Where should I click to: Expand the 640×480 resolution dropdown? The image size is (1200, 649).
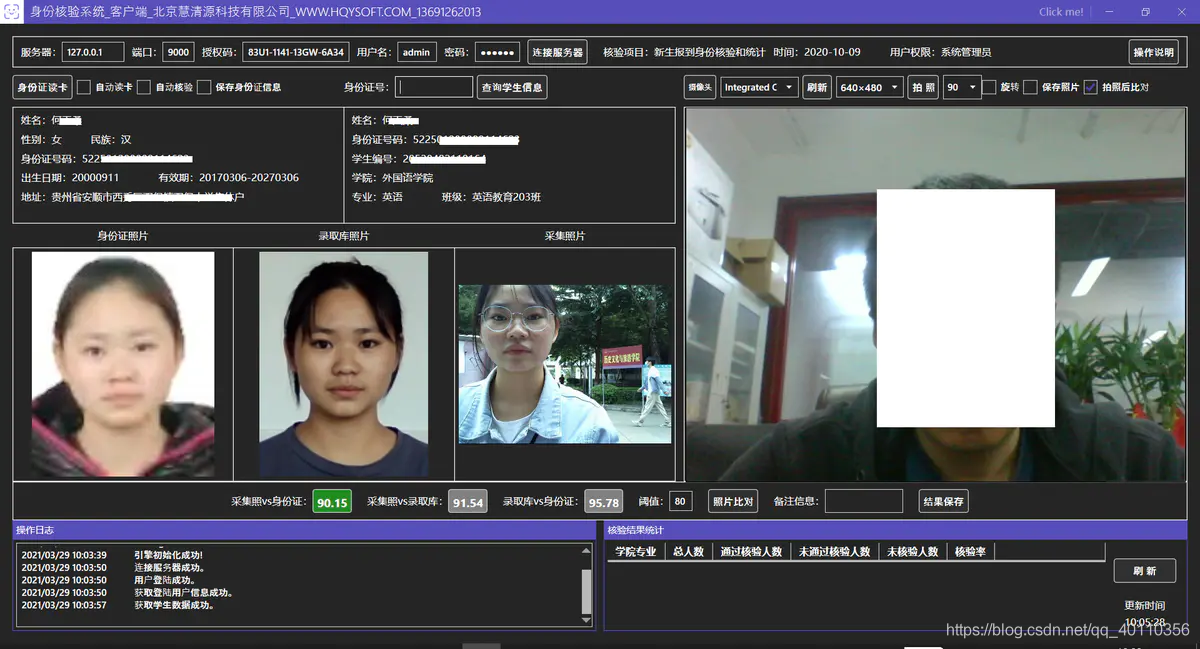(869, 87)
